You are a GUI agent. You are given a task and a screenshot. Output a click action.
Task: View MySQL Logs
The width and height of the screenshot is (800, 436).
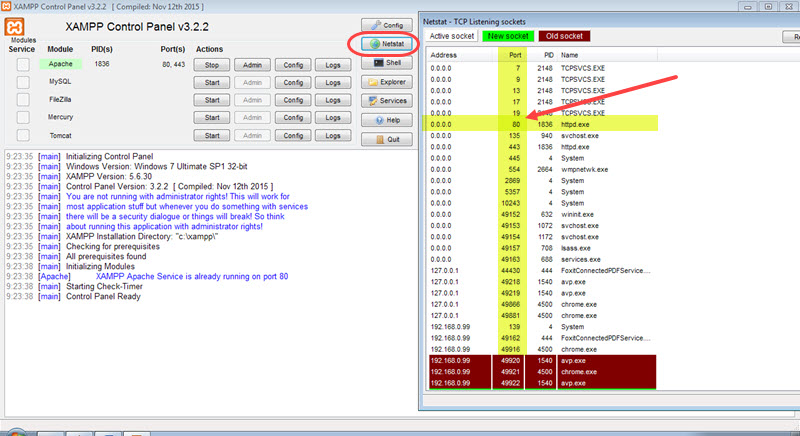tap(333, 83)
